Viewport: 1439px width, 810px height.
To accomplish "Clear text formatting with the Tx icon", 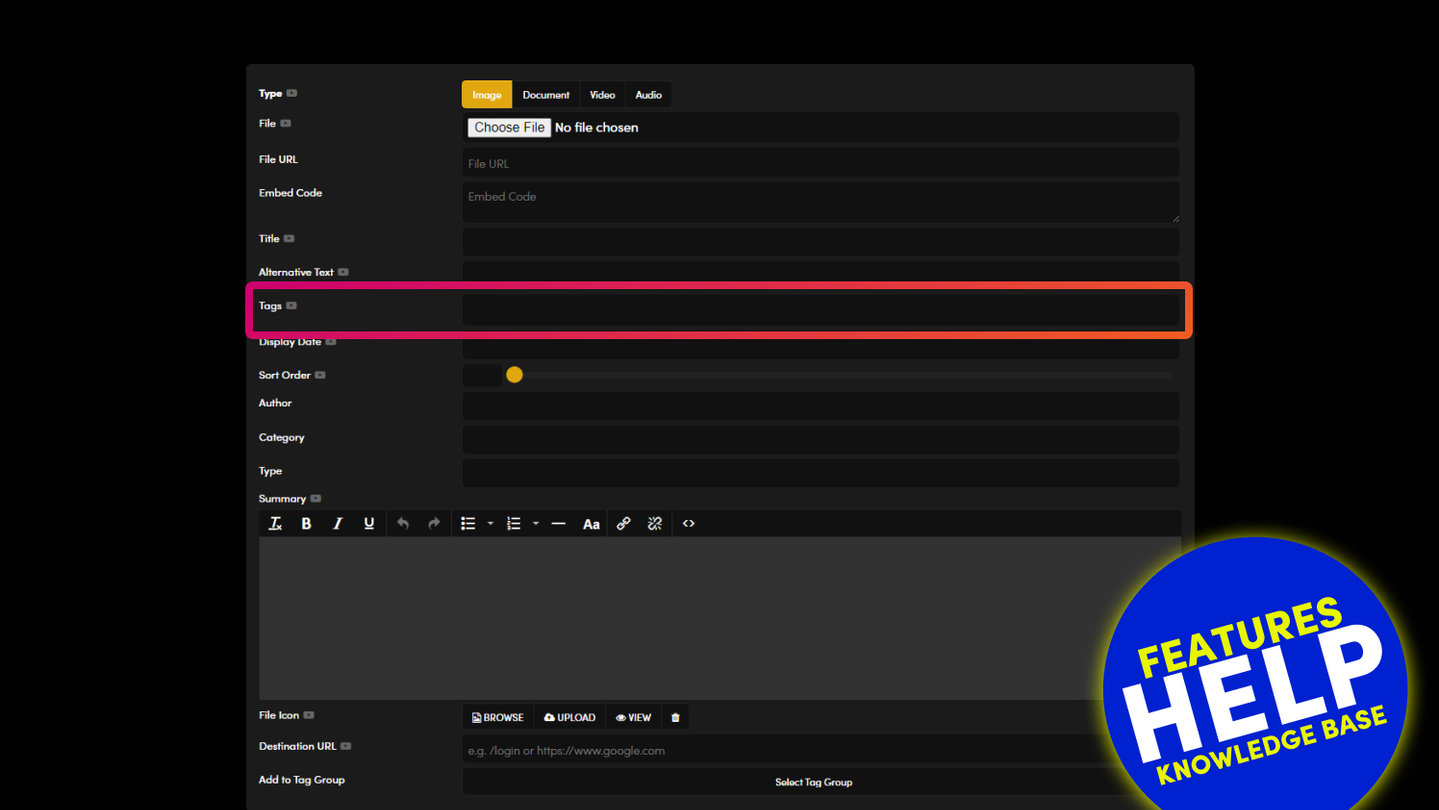I will coord(275,524).
